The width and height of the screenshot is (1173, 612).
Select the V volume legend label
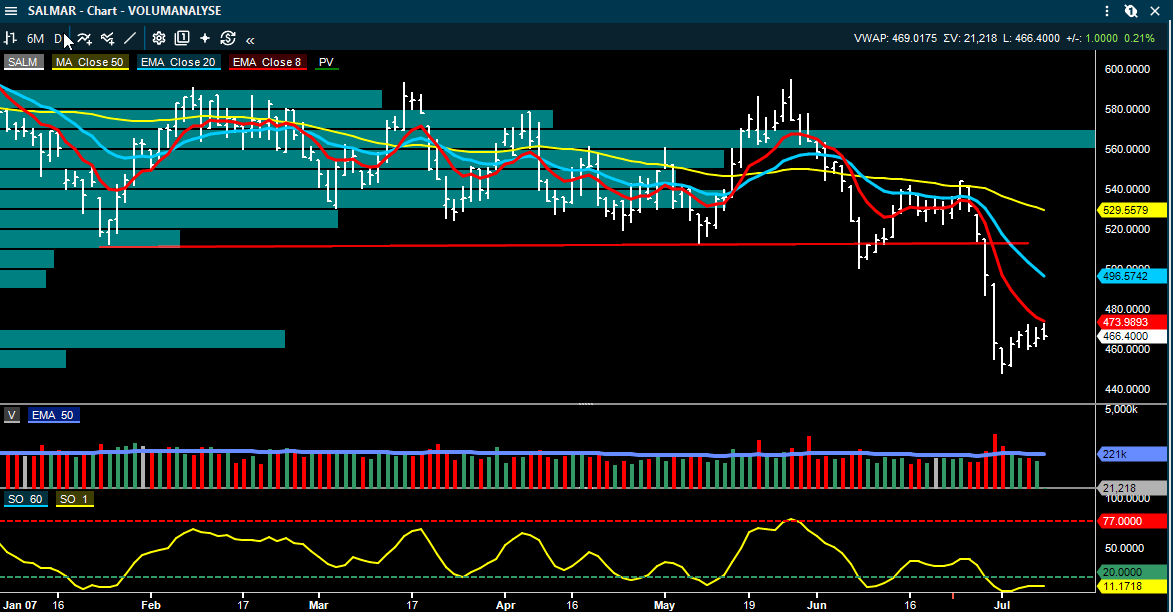[x=11, y=415]
